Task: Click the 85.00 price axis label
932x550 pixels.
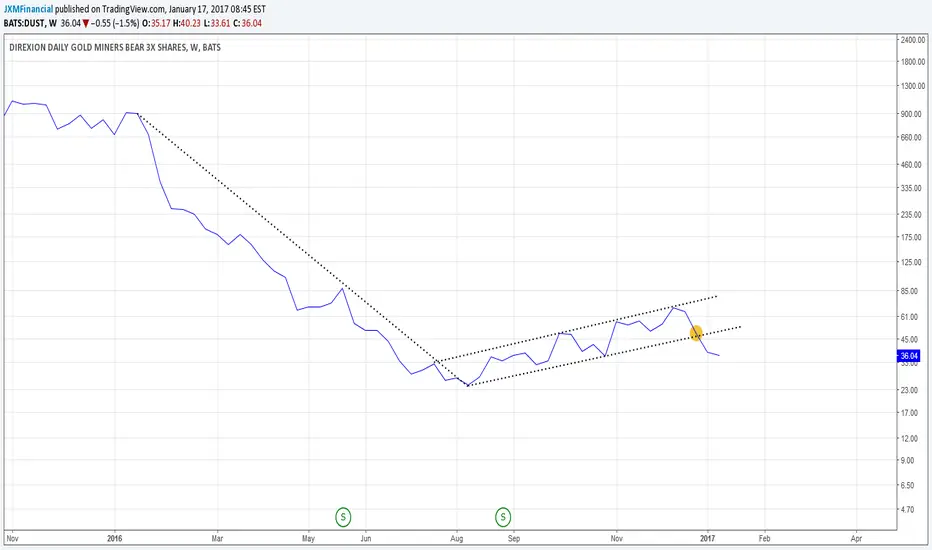Action: (909, 291)
